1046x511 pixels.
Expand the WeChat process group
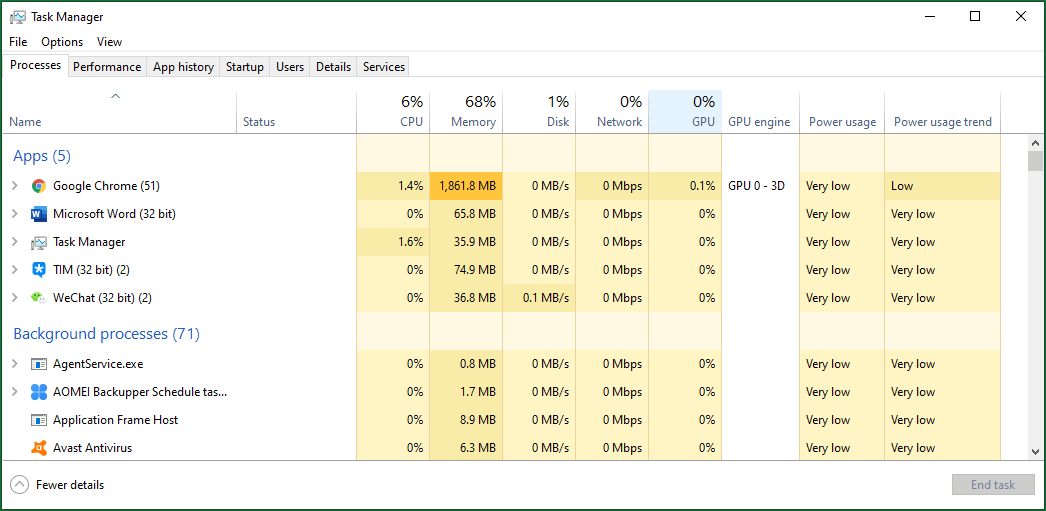[x=15, y=298]
